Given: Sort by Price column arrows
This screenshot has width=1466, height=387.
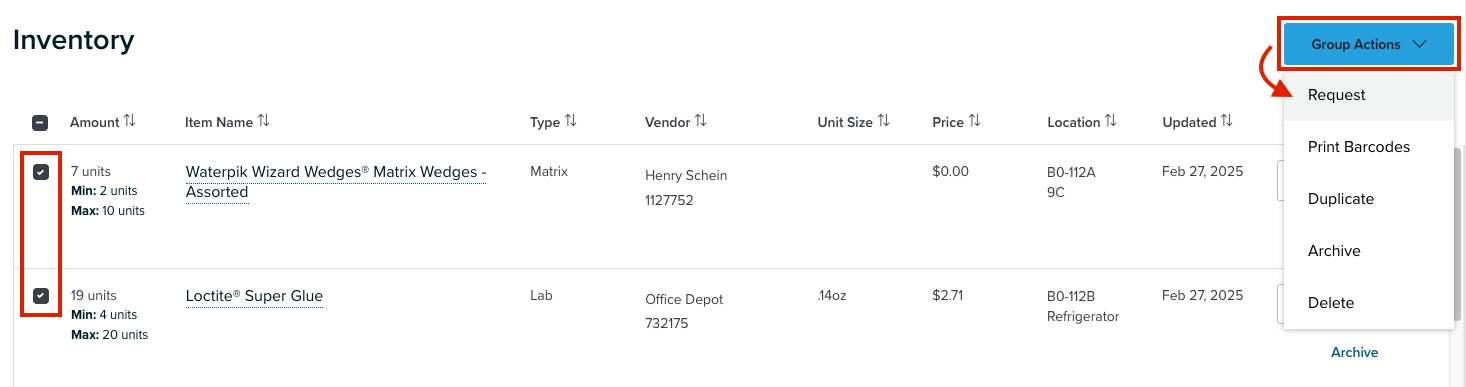Looking at the screenshot, I should tap(974, 121).
